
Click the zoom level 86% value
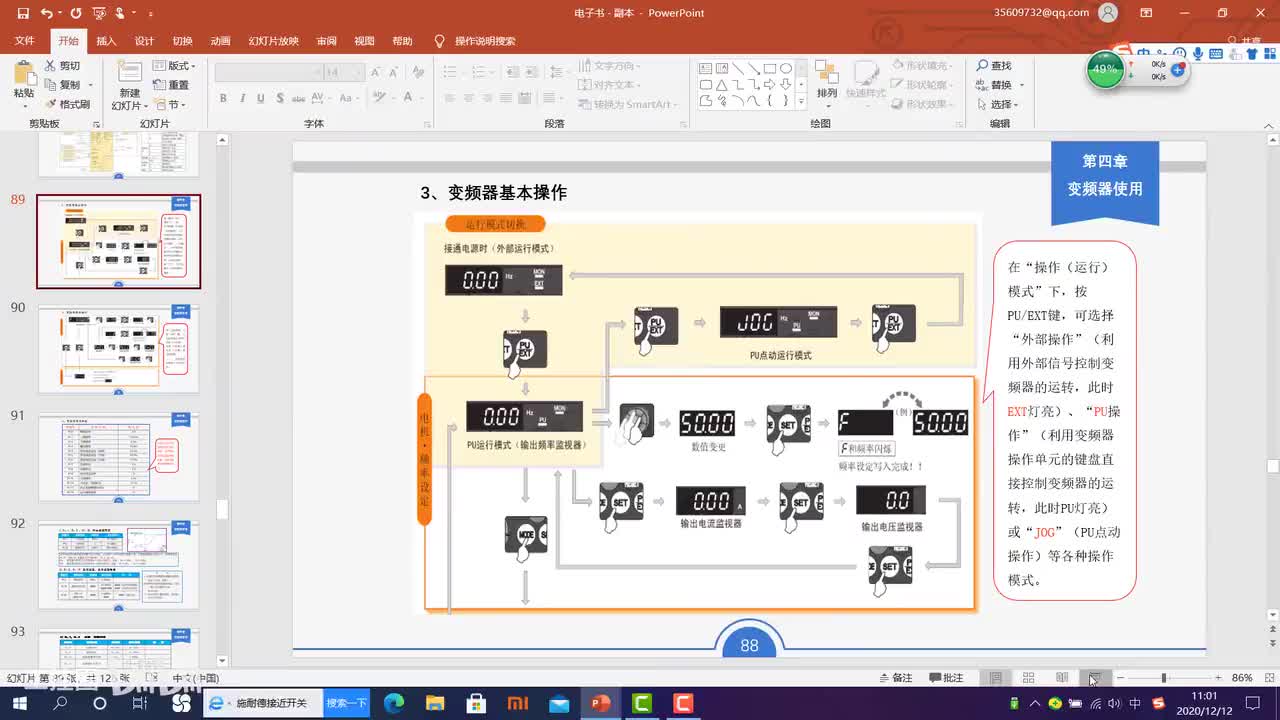point(1242,678)
